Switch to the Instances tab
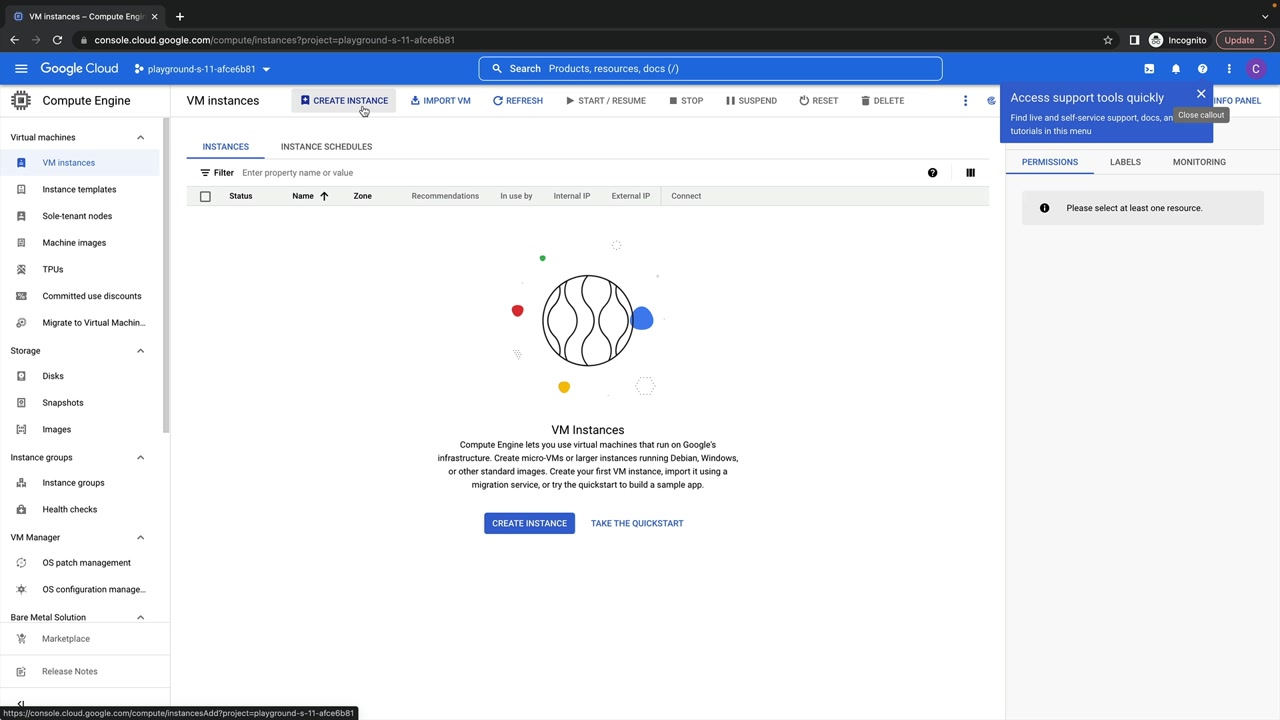This screenshot has width=1280, height=720. point(225,147)
